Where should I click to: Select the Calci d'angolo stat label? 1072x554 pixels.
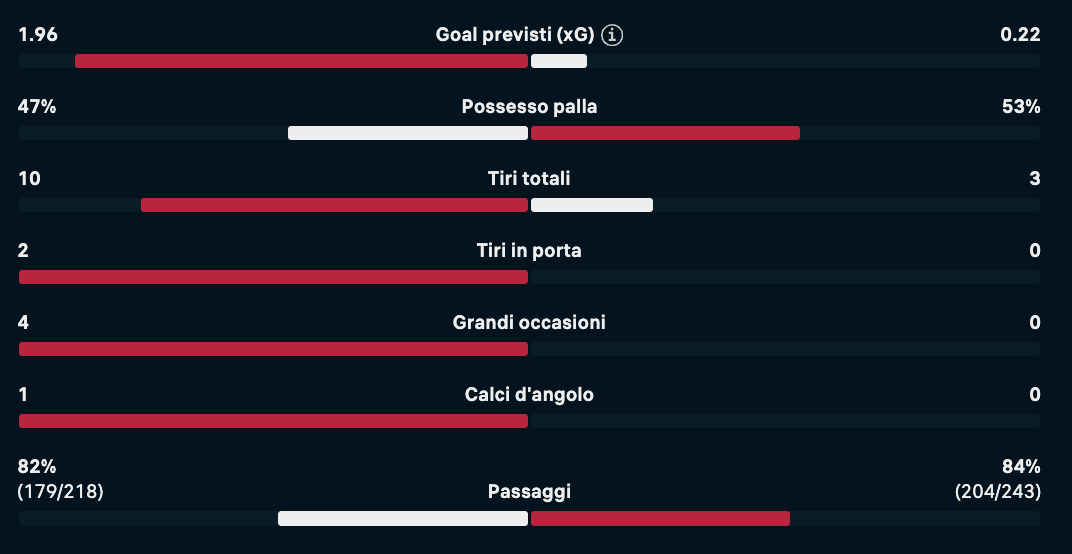[x=529, y=395]
